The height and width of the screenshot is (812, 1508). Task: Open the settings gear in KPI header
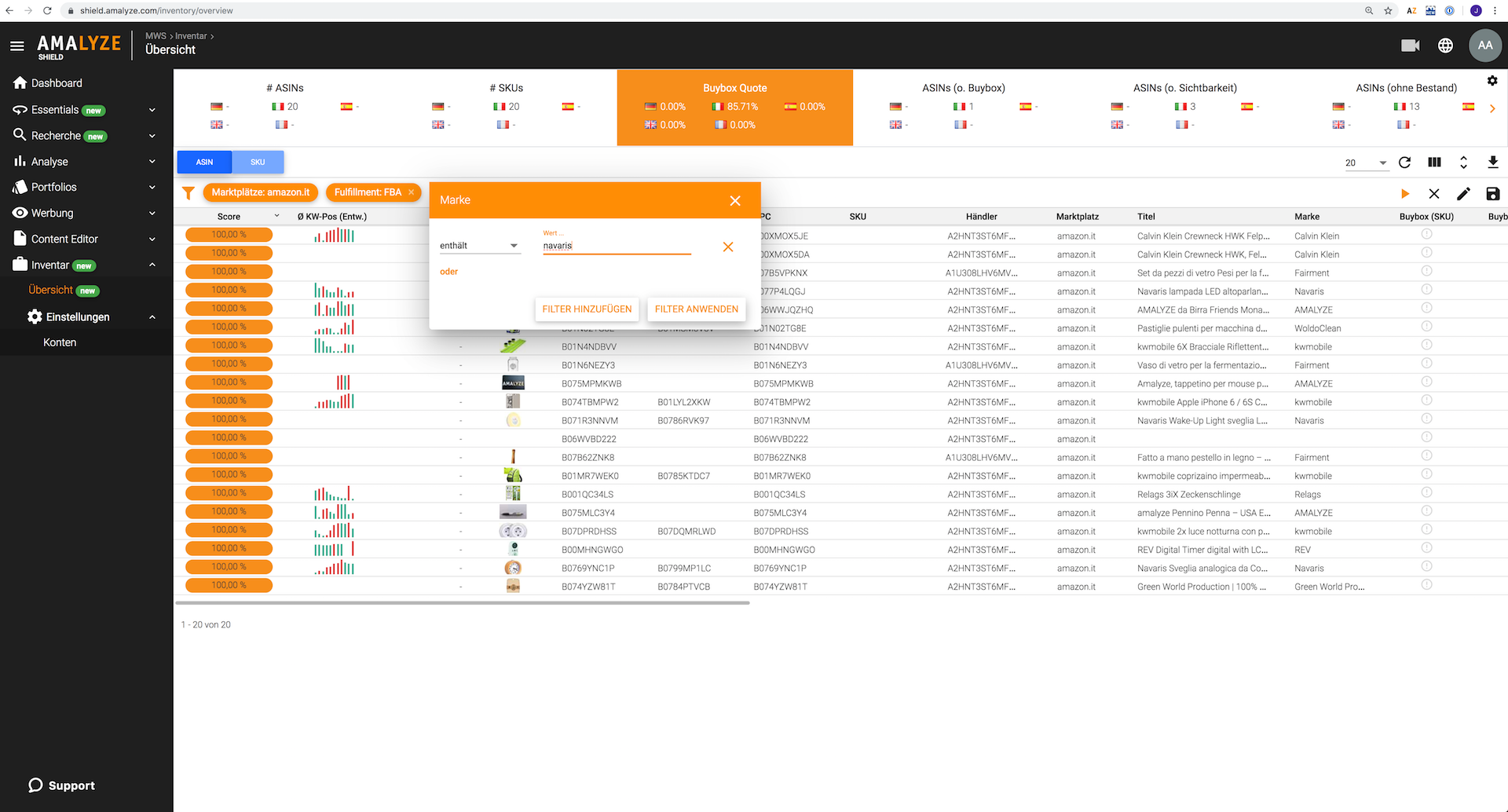[1492, 81]
